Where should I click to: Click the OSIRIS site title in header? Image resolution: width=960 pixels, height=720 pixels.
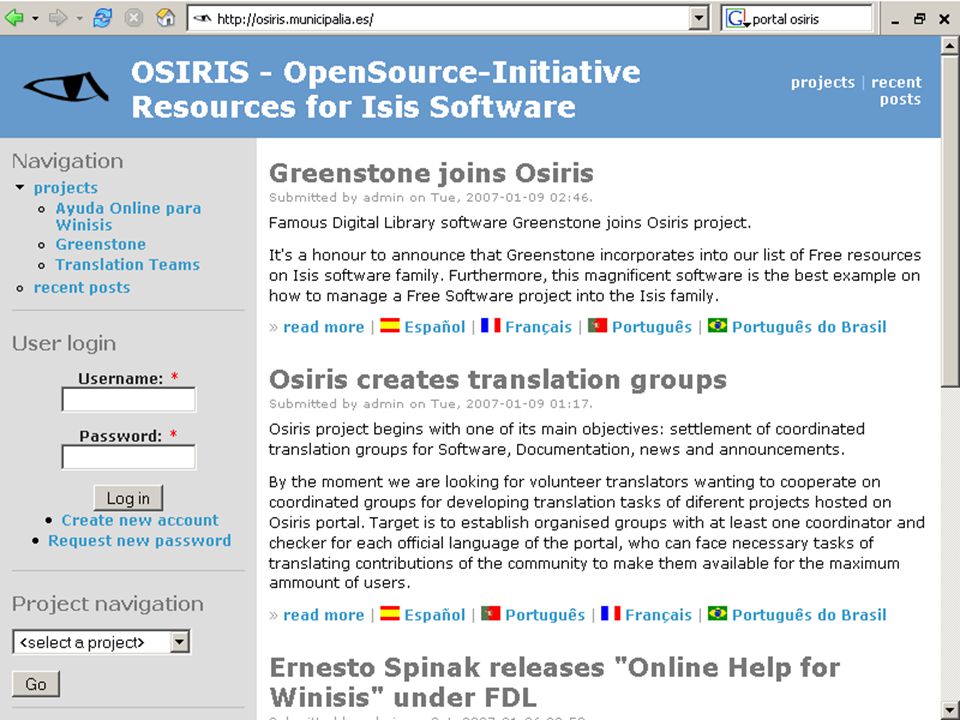click(x=386, y=89)
